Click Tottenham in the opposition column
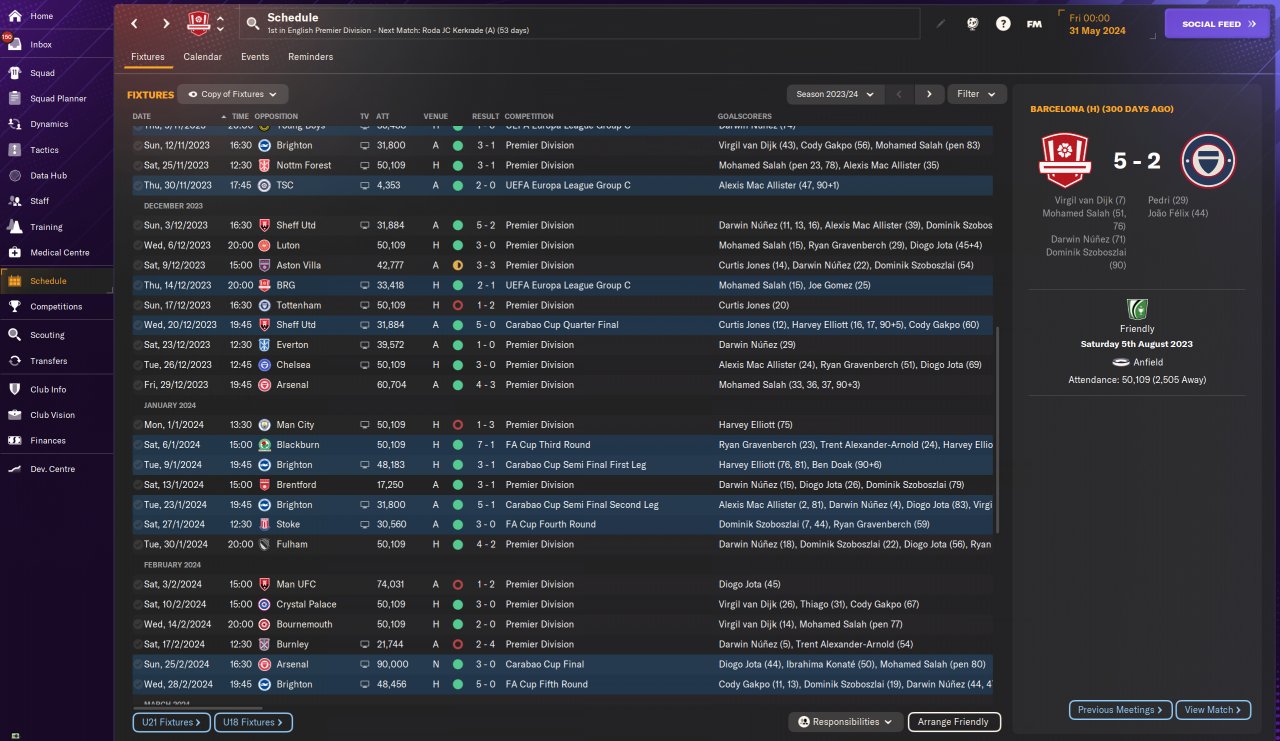This screenshot has height=741, width=1280. click(x=297, y=305)
